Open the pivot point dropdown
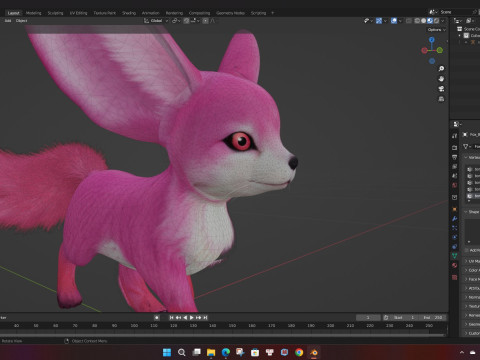Screen dimensions: 480x360 tap(176, 21)
